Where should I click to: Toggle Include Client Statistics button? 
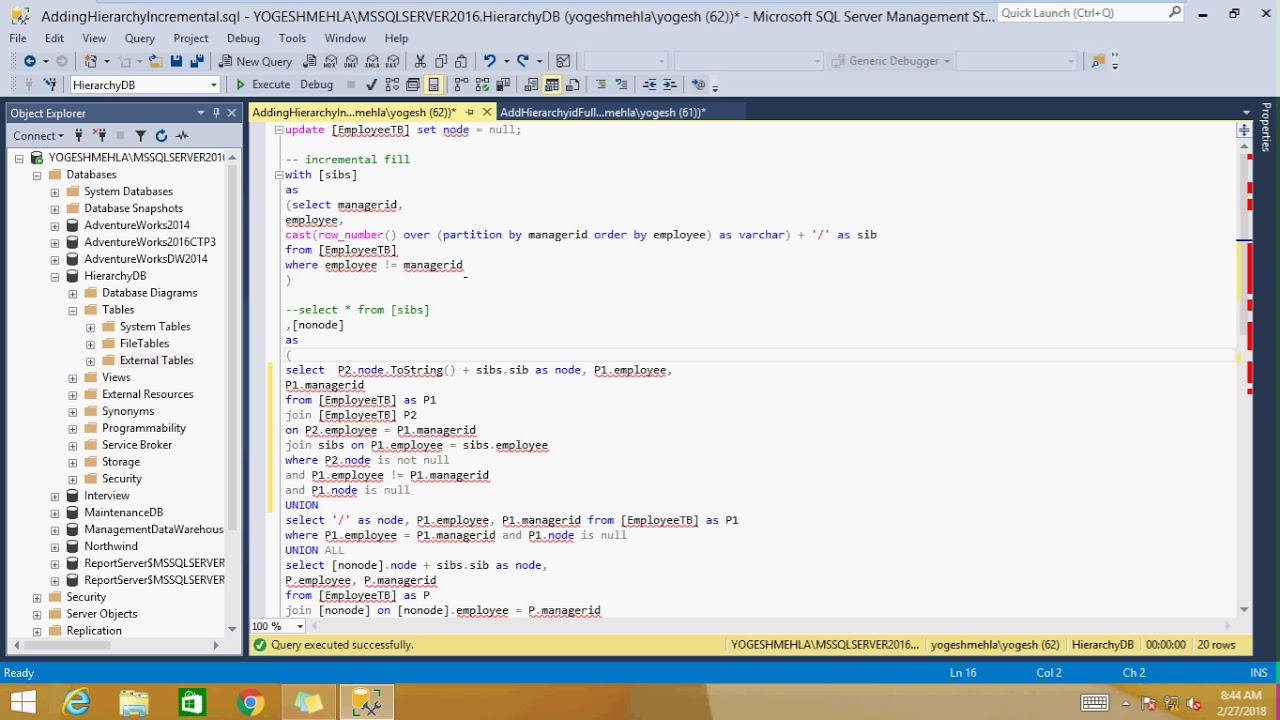click(x=503, y=85)
